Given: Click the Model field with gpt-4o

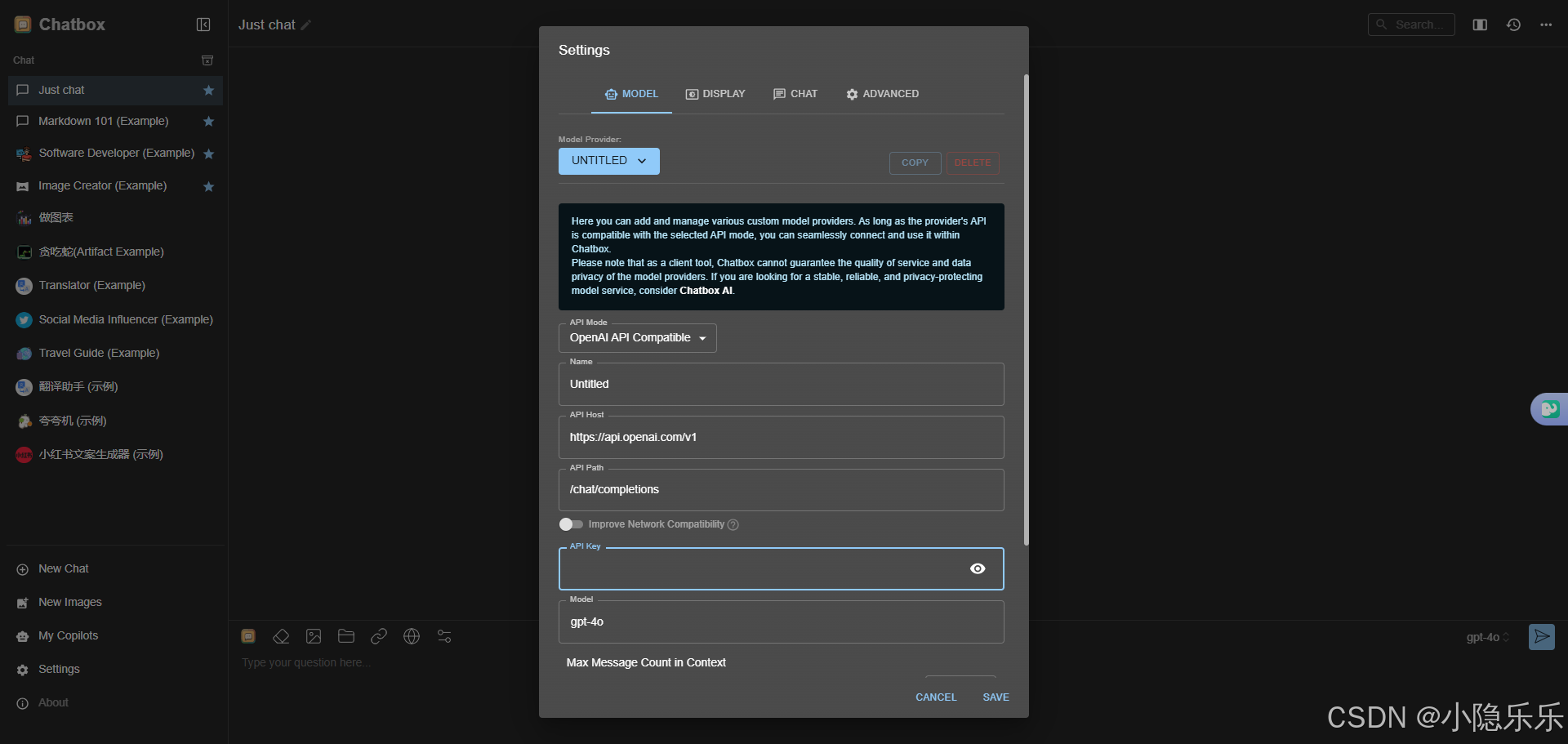Looking at the screenshot, I should pos(782,622).
